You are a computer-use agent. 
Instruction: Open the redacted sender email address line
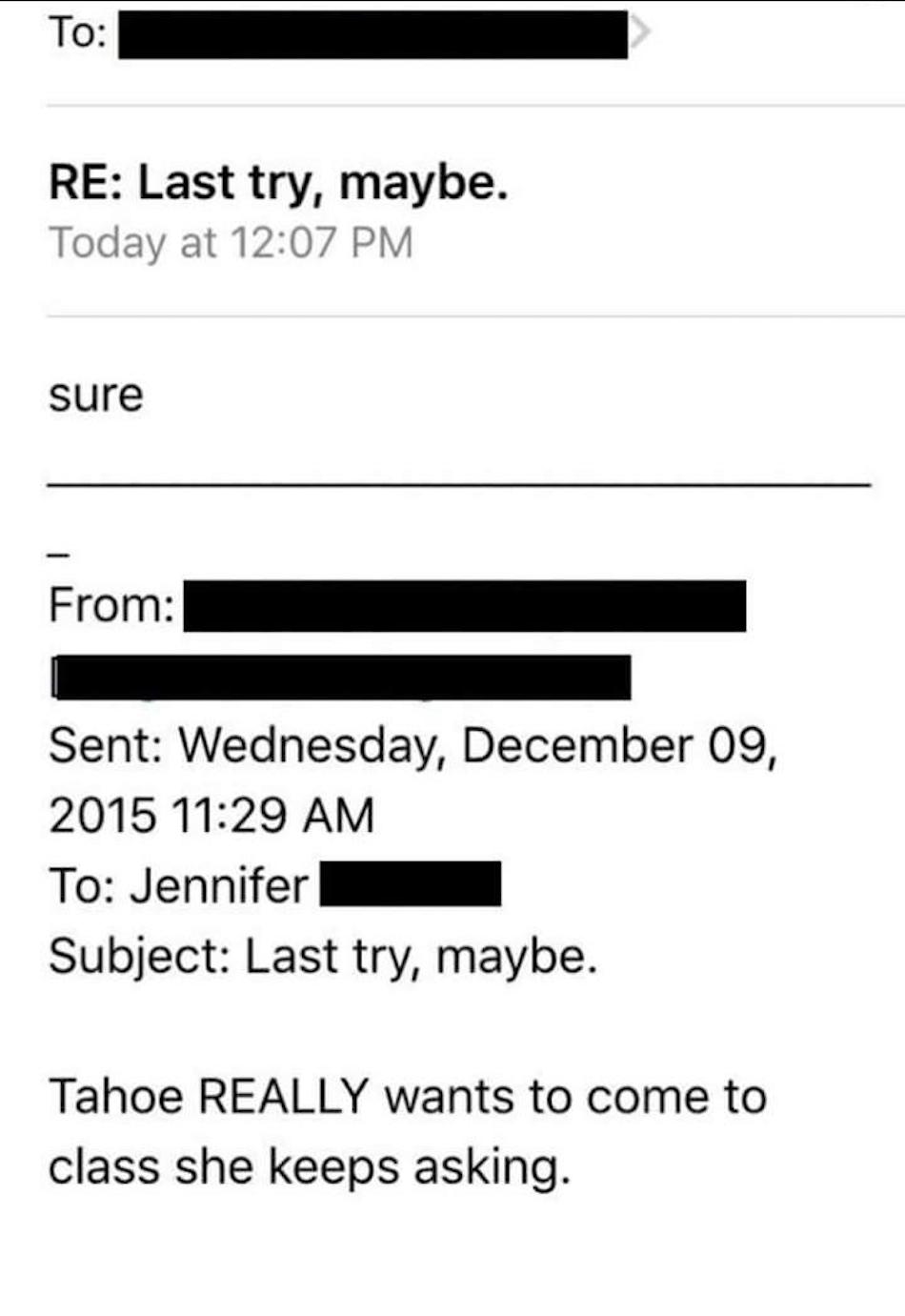point(341,677)
